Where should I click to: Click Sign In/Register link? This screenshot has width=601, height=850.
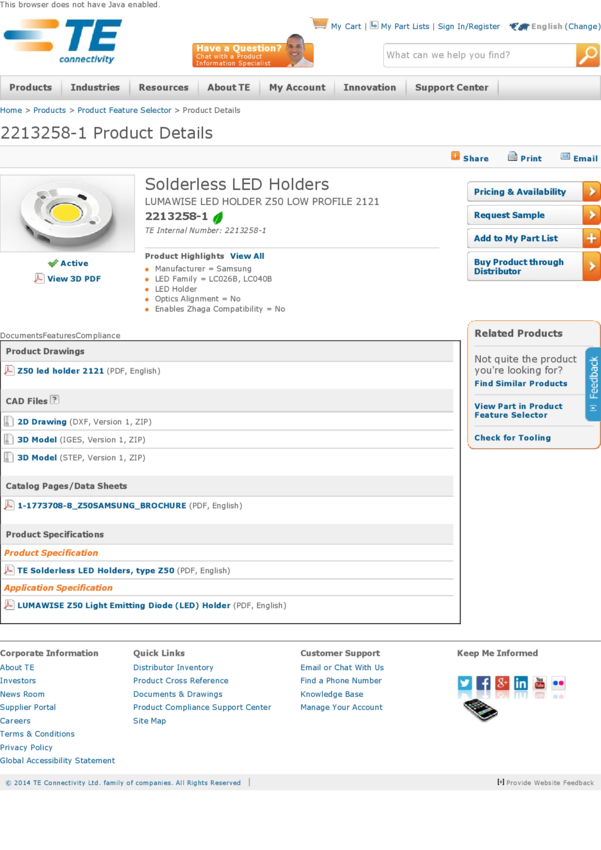[469, 26]
